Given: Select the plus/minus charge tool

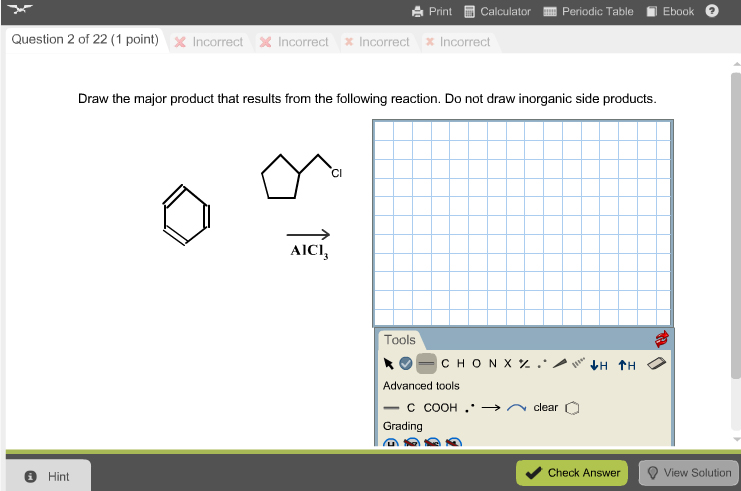Looking at the screenshot, I should click(x=524, y=363).
